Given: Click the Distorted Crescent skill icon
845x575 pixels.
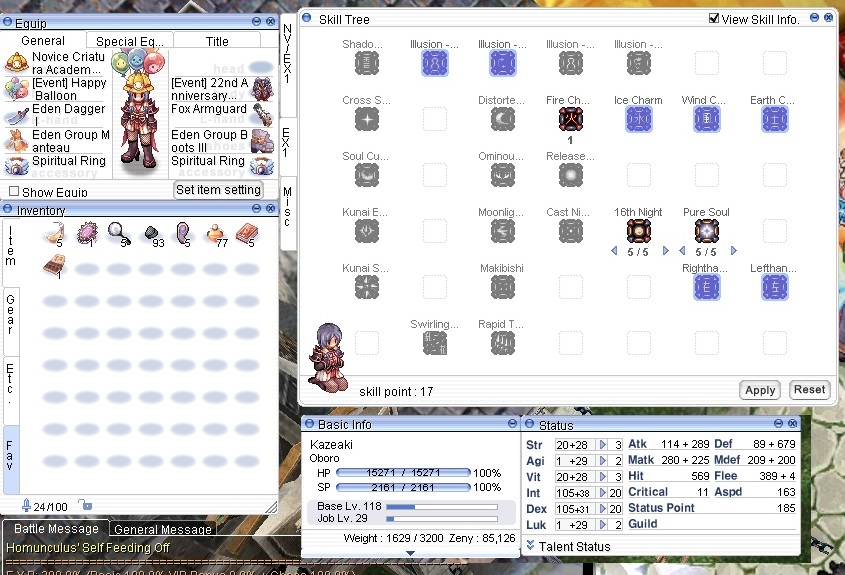Looking at the screenshot, I should 502,119.
